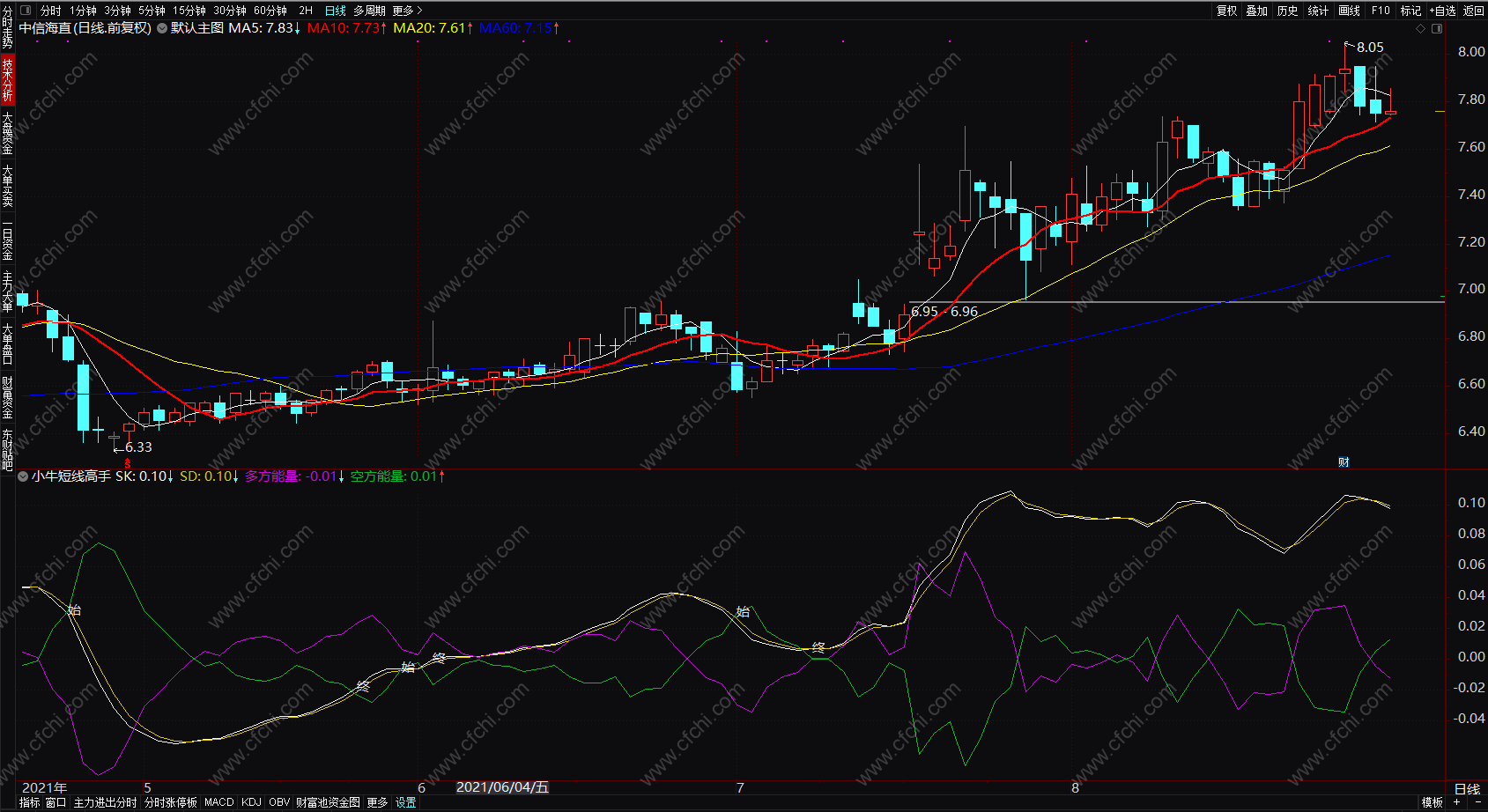This screenshot has width=1488, height=812.
Task: Open F10 company info
Action: pos(1381,11)
